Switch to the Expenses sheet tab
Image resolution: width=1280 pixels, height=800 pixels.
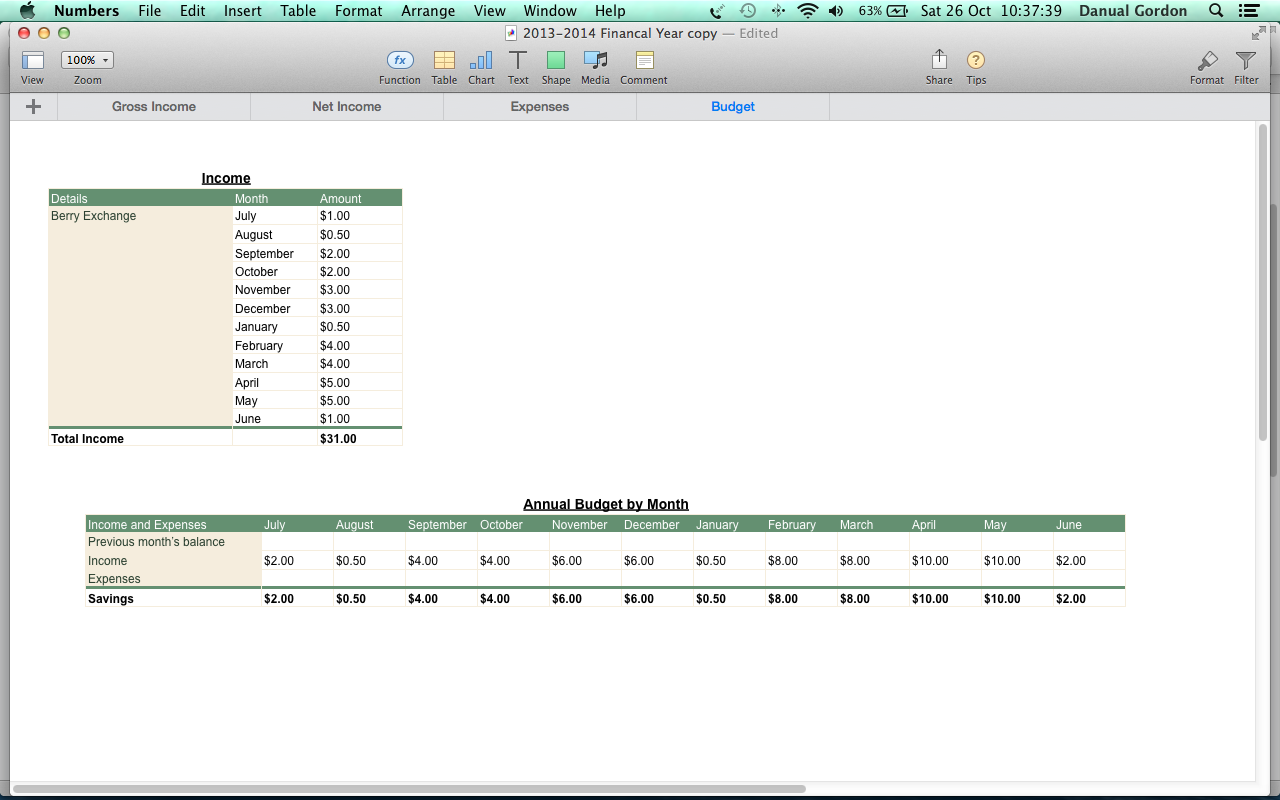[540, 106]
